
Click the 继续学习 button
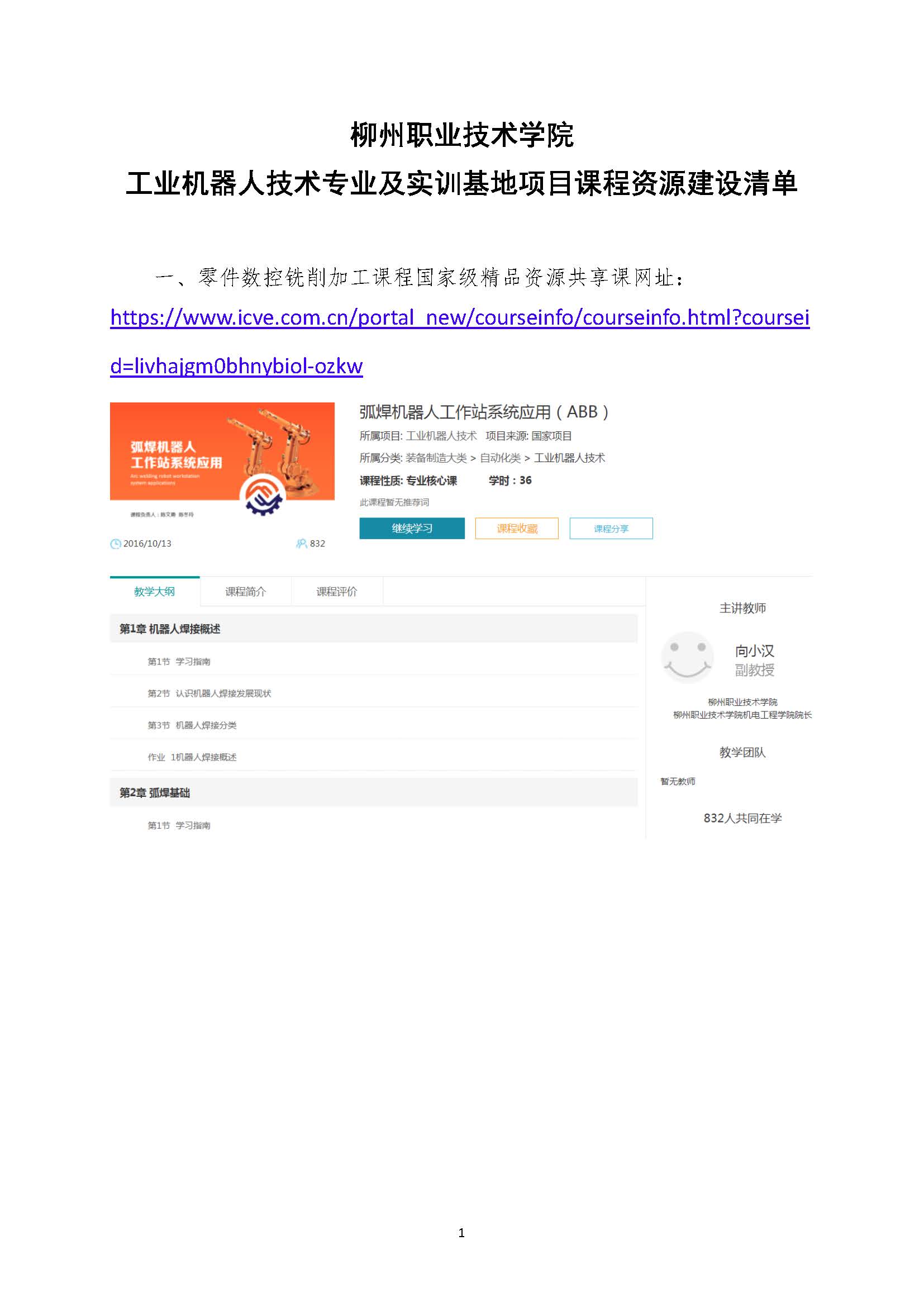pyautogui.click(x=412, y=528)
